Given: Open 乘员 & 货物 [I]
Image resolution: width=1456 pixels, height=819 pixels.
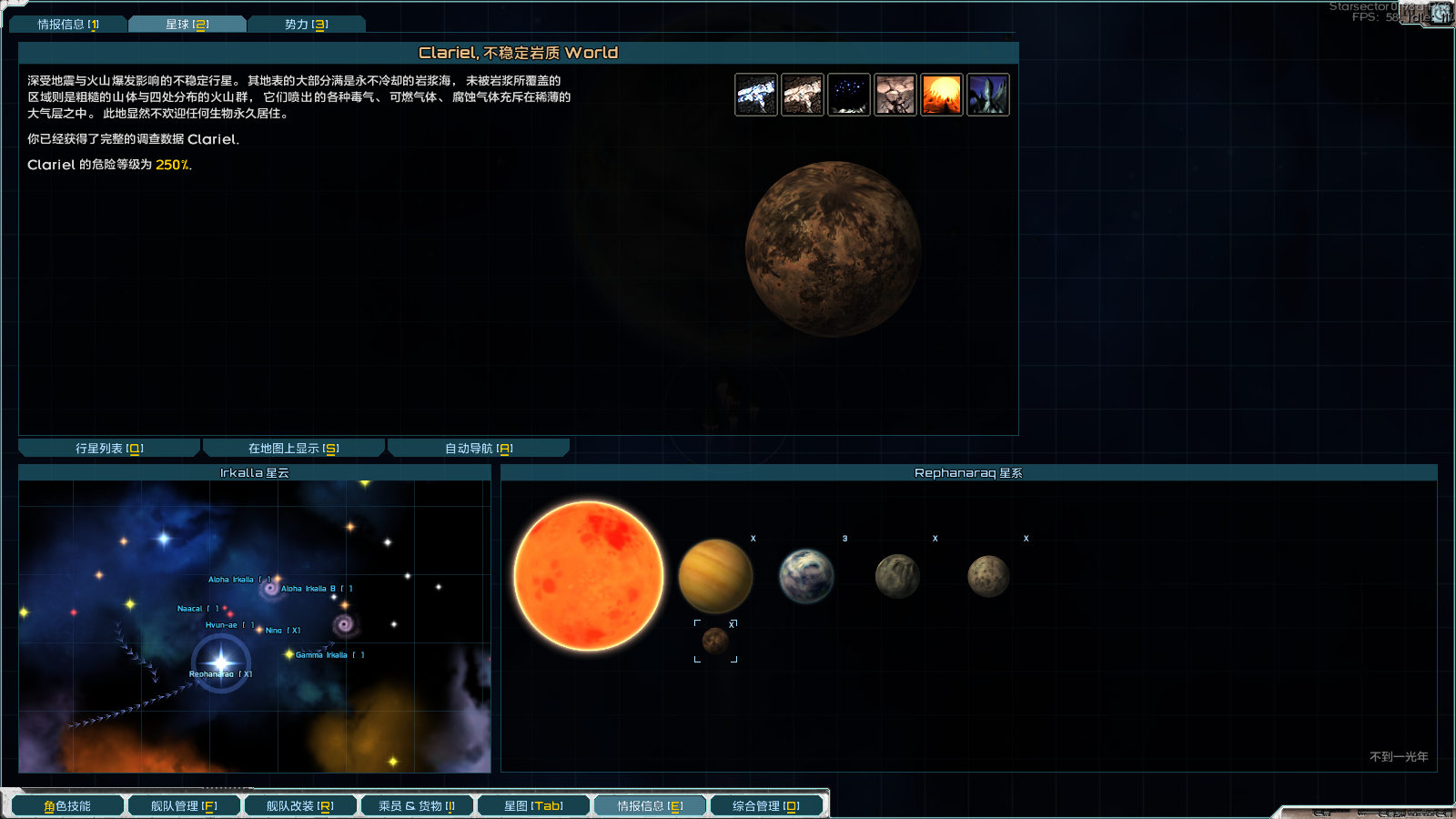Looking at the screenshot, I should click(417, 804).
